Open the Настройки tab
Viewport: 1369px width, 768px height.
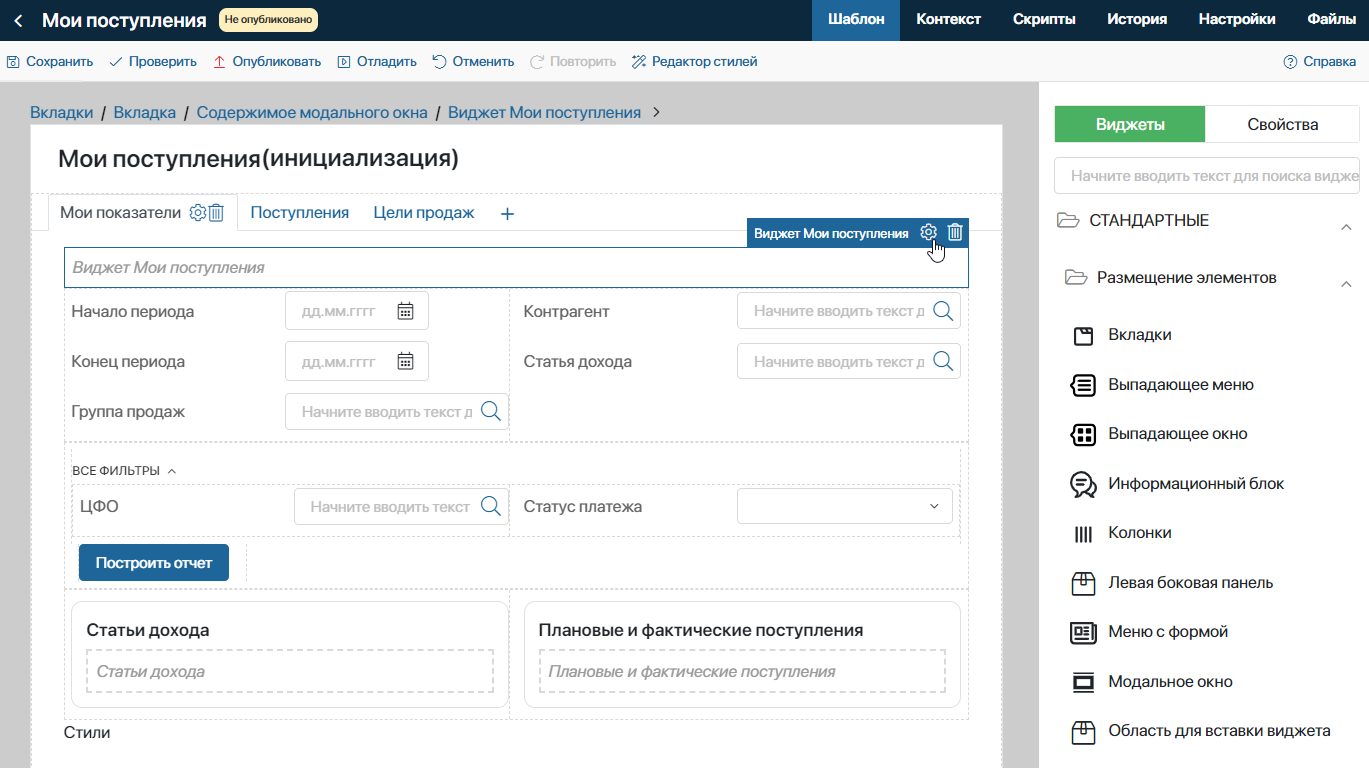pos(1237,19)
